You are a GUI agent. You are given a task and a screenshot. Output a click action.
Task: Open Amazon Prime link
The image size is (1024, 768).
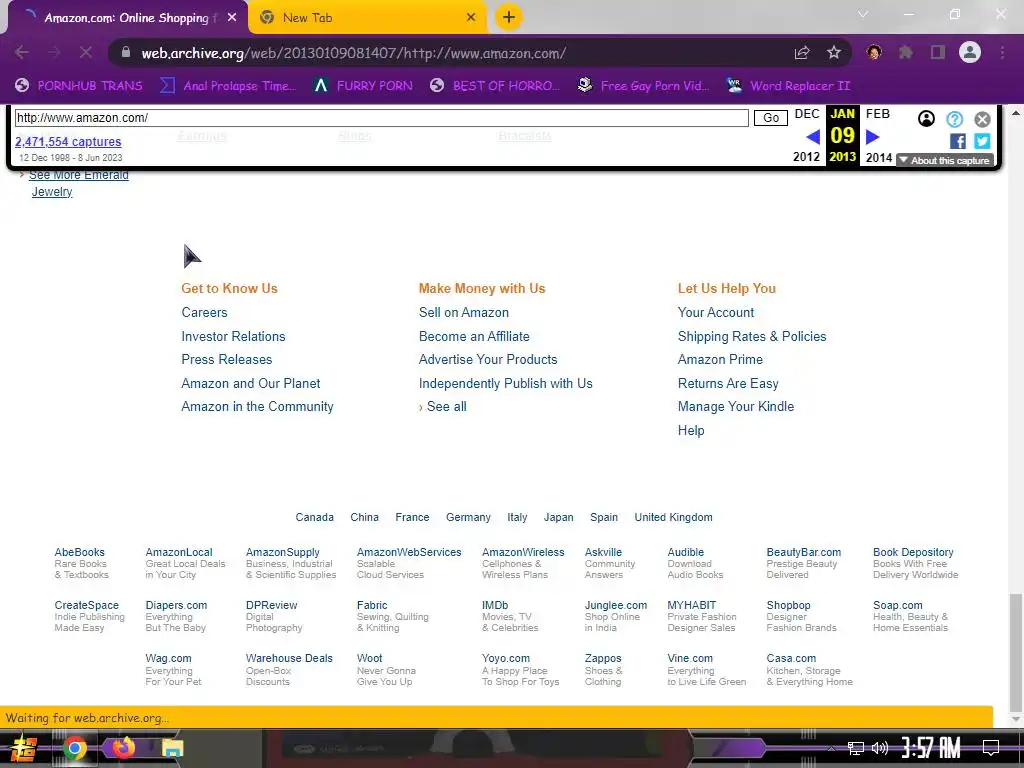tap(720, 359)
